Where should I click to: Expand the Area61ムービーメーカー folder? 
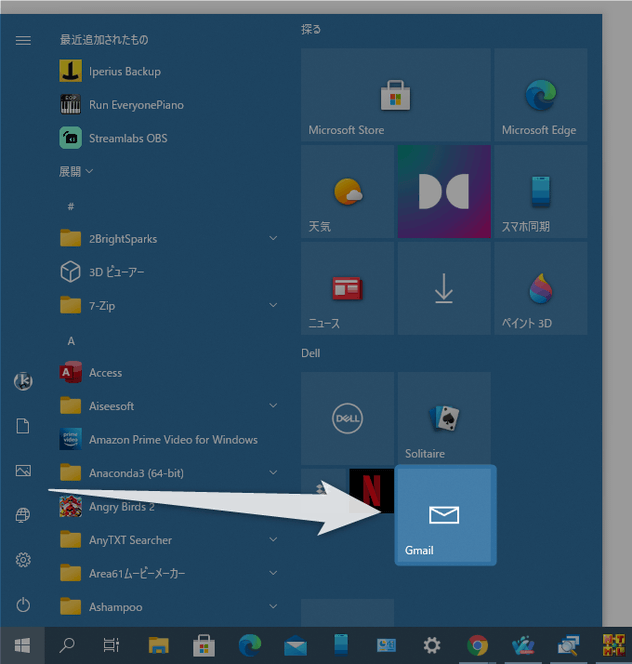(169, 573)
